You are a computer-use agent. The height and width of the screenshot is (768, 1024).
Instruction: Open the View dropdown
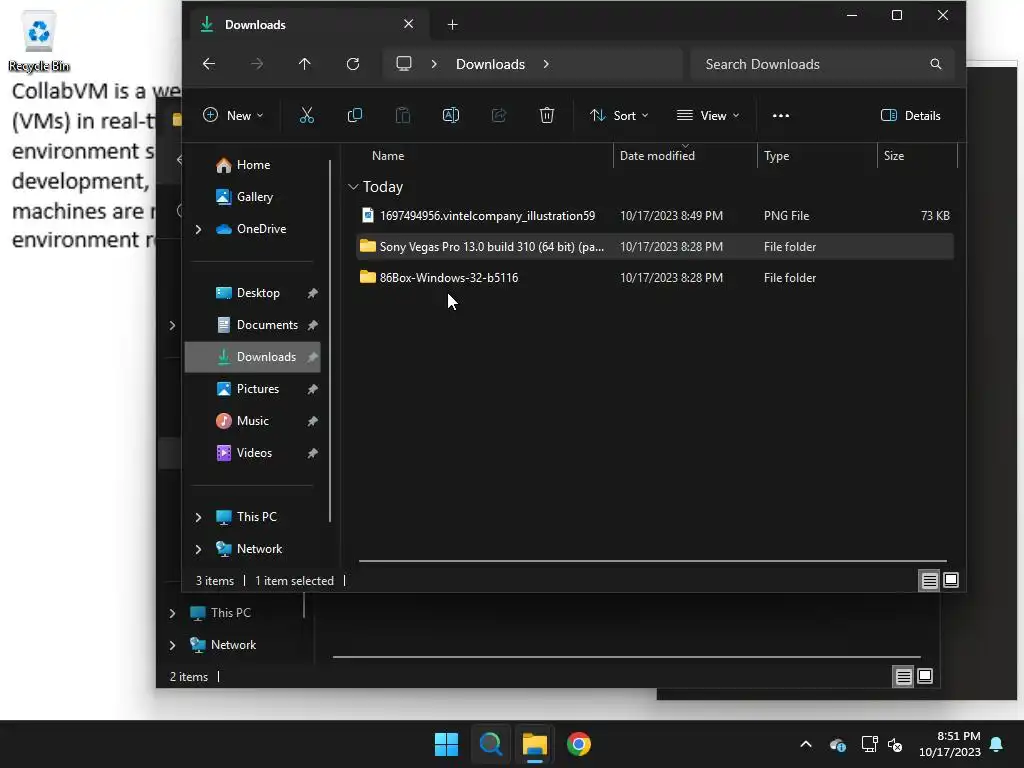708,116
